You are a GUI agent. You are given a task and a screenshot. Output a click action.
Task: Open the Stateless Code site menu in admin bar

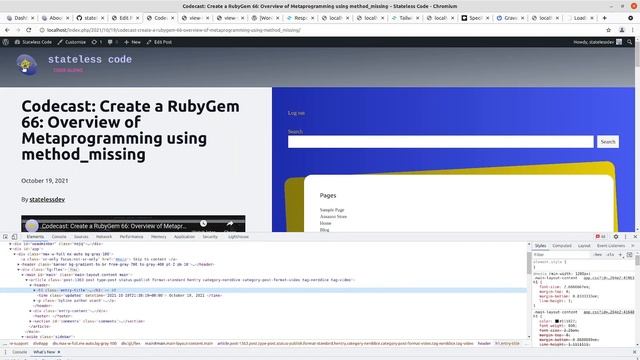pos(33,42)
